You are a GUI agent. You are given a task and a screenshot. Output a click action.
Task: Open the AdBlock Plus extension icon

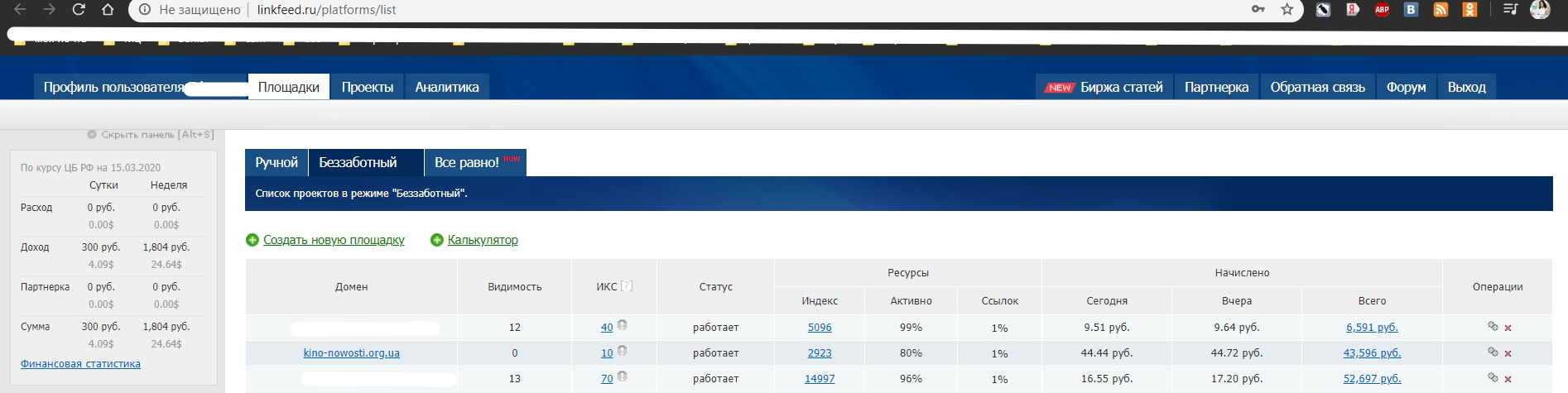[1382, 10]
